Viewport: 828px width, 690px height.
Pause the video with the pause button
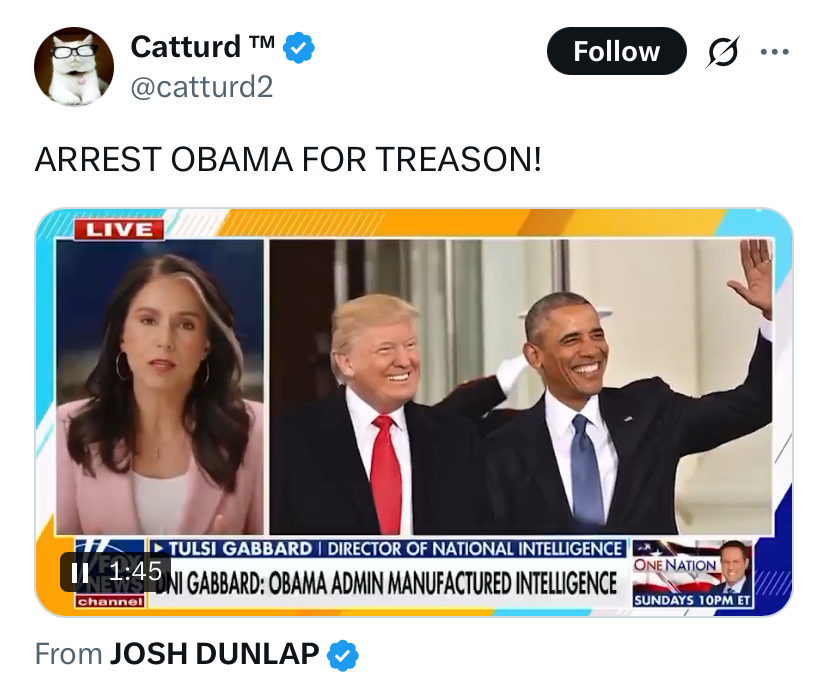80,572
